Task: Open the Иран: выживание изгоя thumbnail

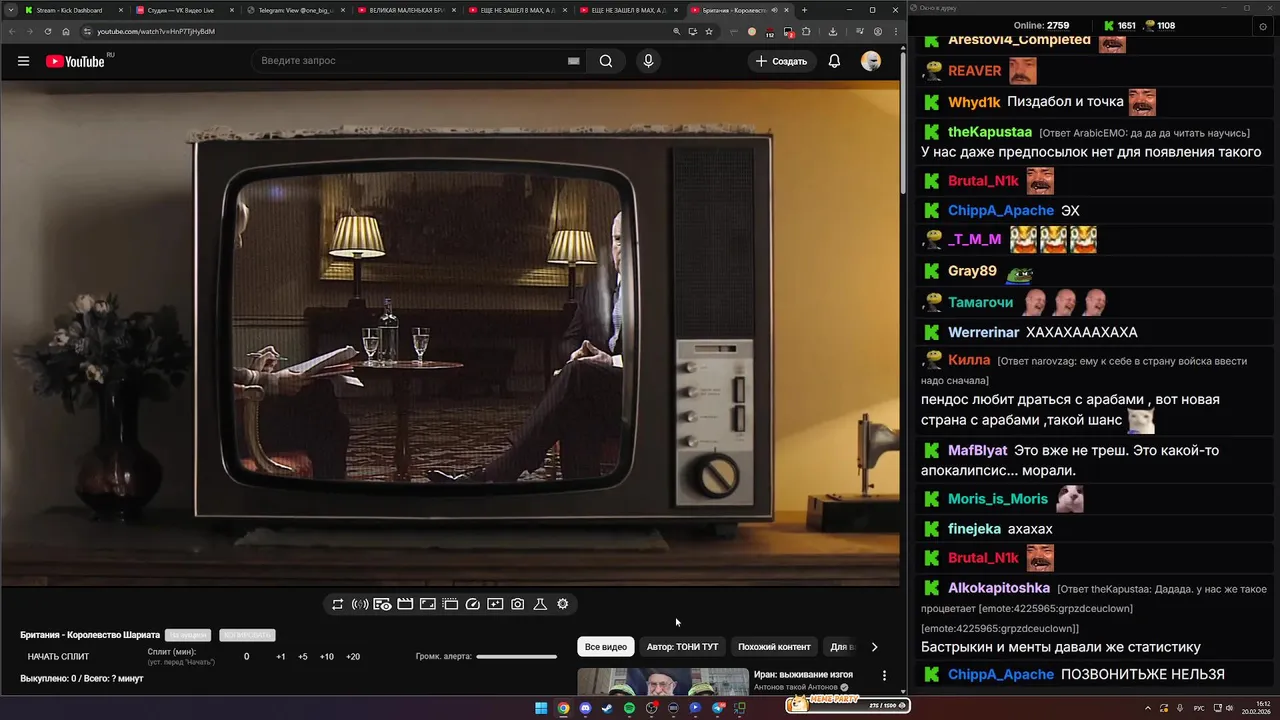Action: (663, 681)
